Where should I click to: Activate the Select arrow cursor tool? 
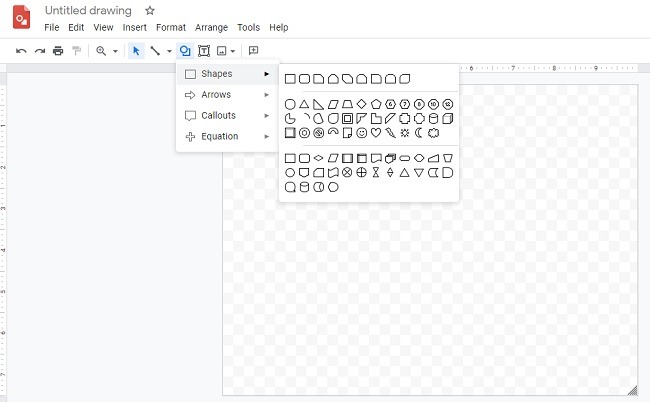[136, 51]
